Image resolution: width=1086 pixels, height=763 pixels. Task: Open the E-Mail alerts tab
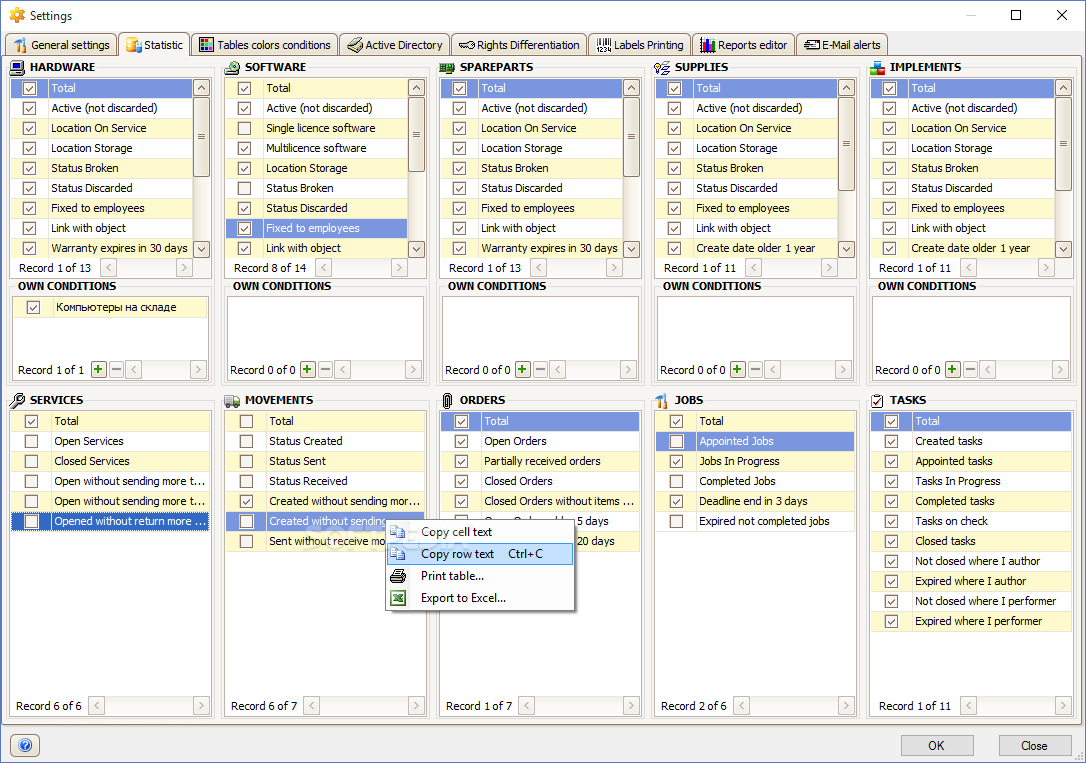click(x=842, y=45)
